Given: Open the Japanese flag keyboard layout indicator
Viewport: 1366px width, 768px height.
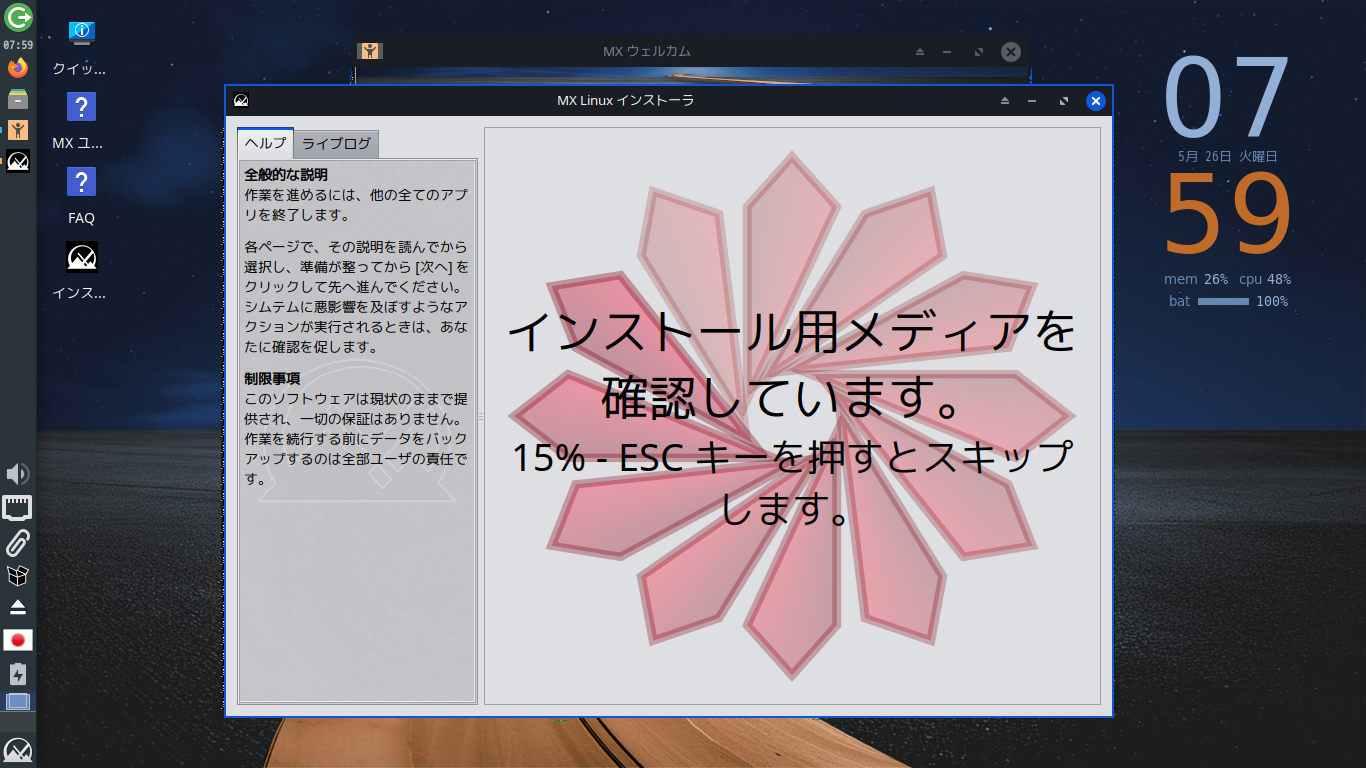Looking at the screenshot, I should point(18,640).
